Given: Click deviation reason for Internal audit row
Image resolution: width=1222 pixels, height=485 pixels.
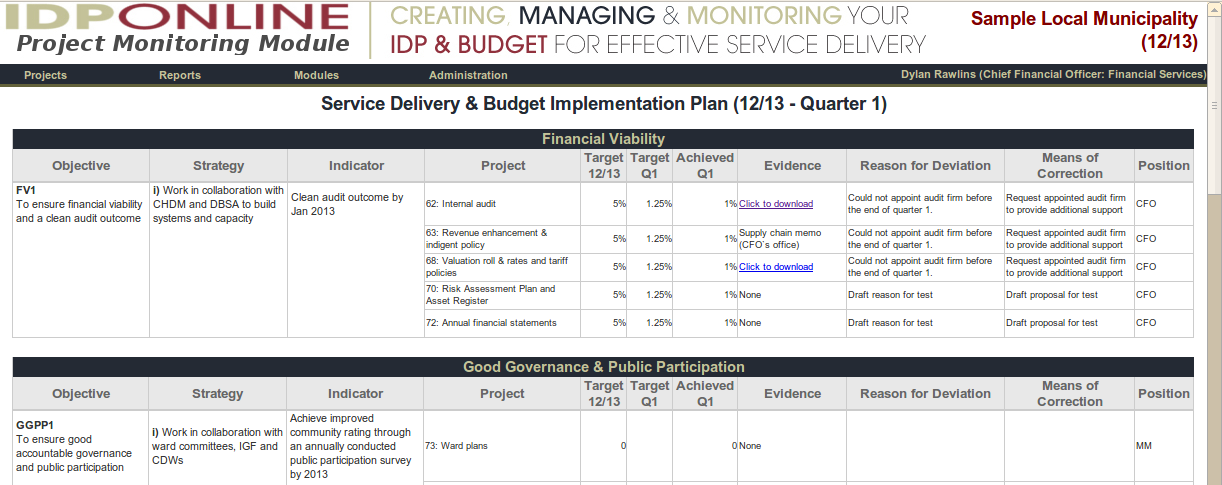Looking at the screenshot, I should click(920, 204).
